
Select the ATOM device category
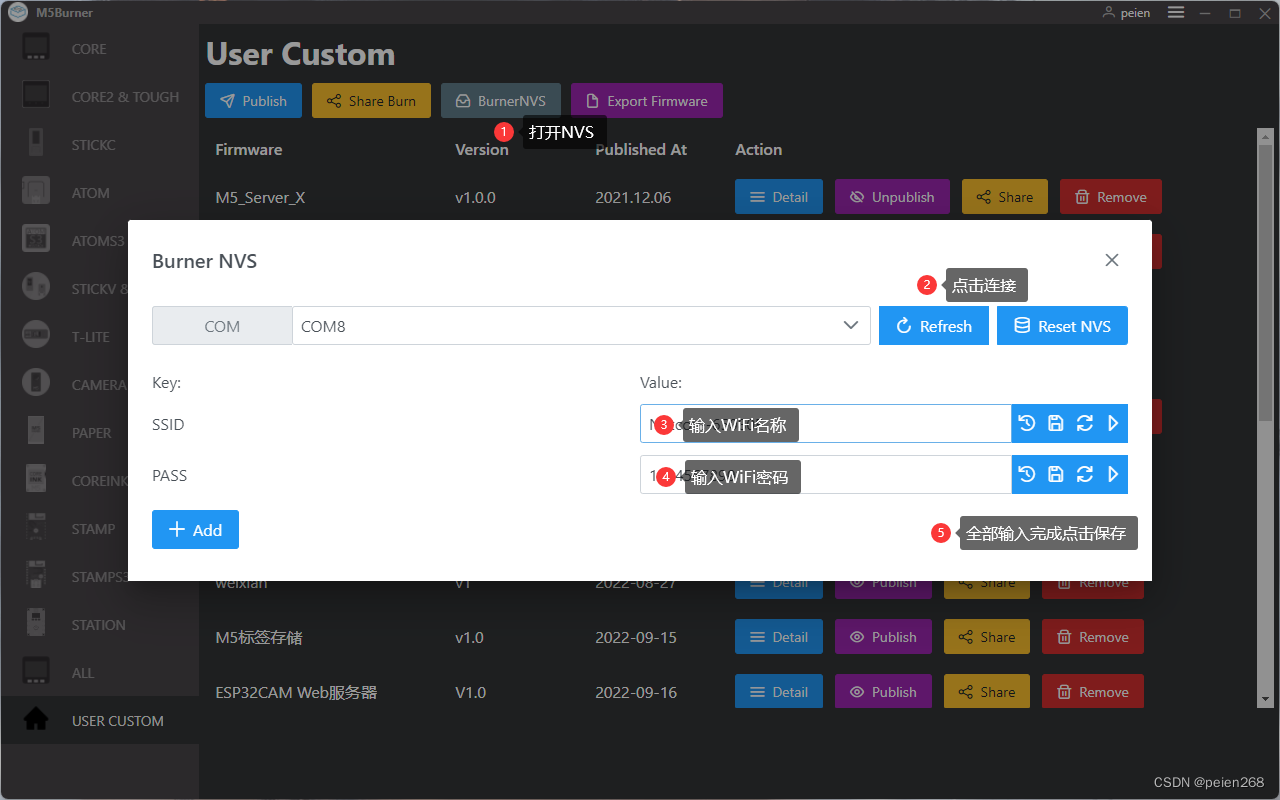99,193
